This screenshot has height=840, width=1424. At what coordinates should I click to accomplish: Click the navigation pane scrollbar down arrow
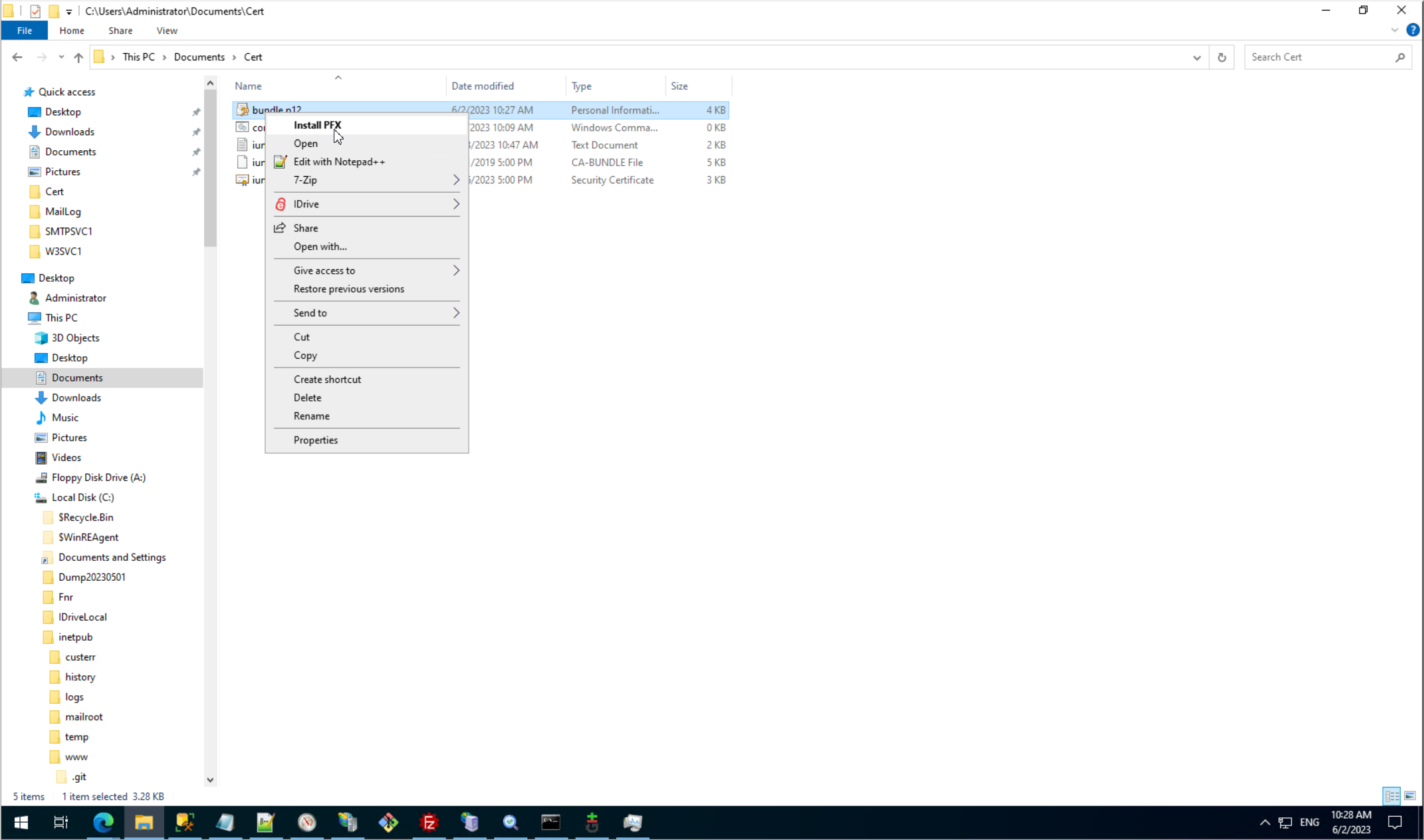pos(210,780)
